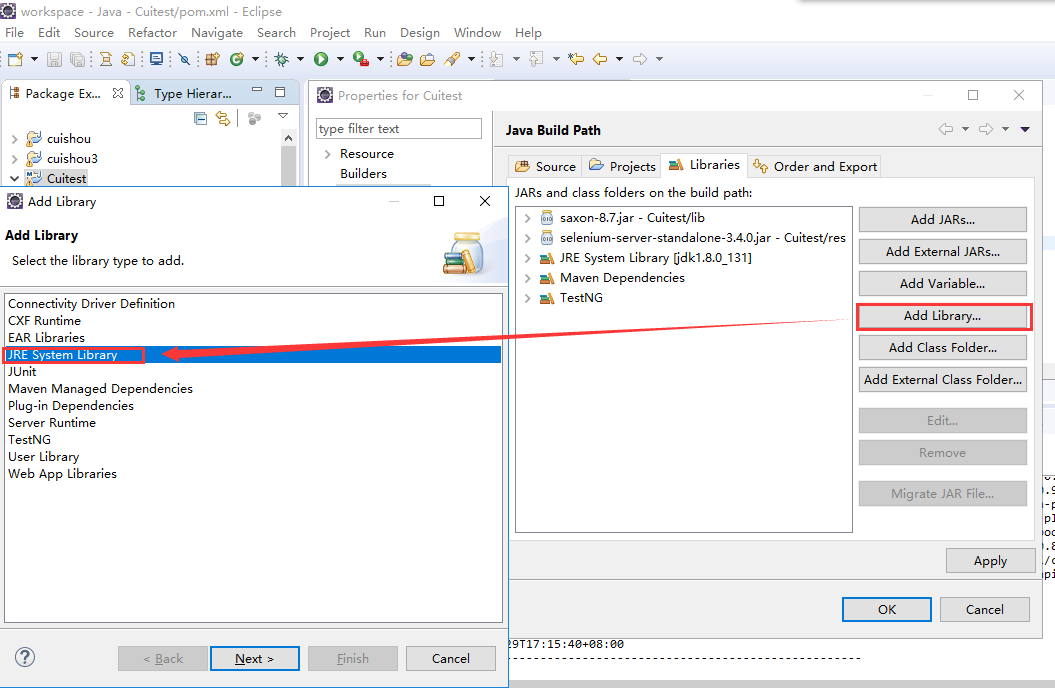
Task: Click the Open Type toolbar icon
Action: click(404, 59)
